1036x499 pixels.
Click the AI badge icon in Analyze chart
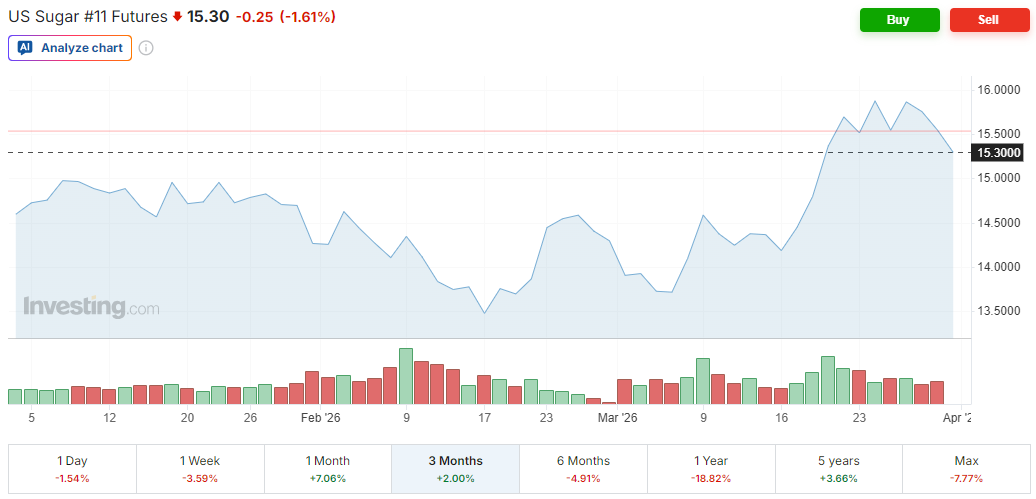[25, 48]
